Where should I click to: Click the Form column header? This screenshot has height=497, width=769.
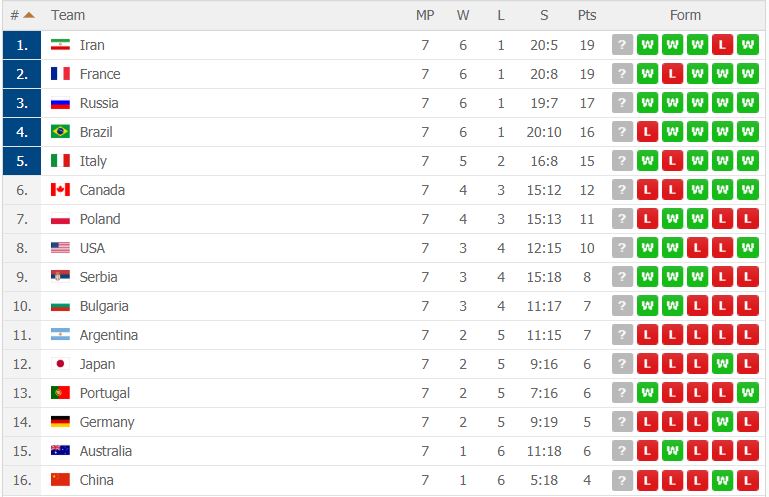(685, 15)
